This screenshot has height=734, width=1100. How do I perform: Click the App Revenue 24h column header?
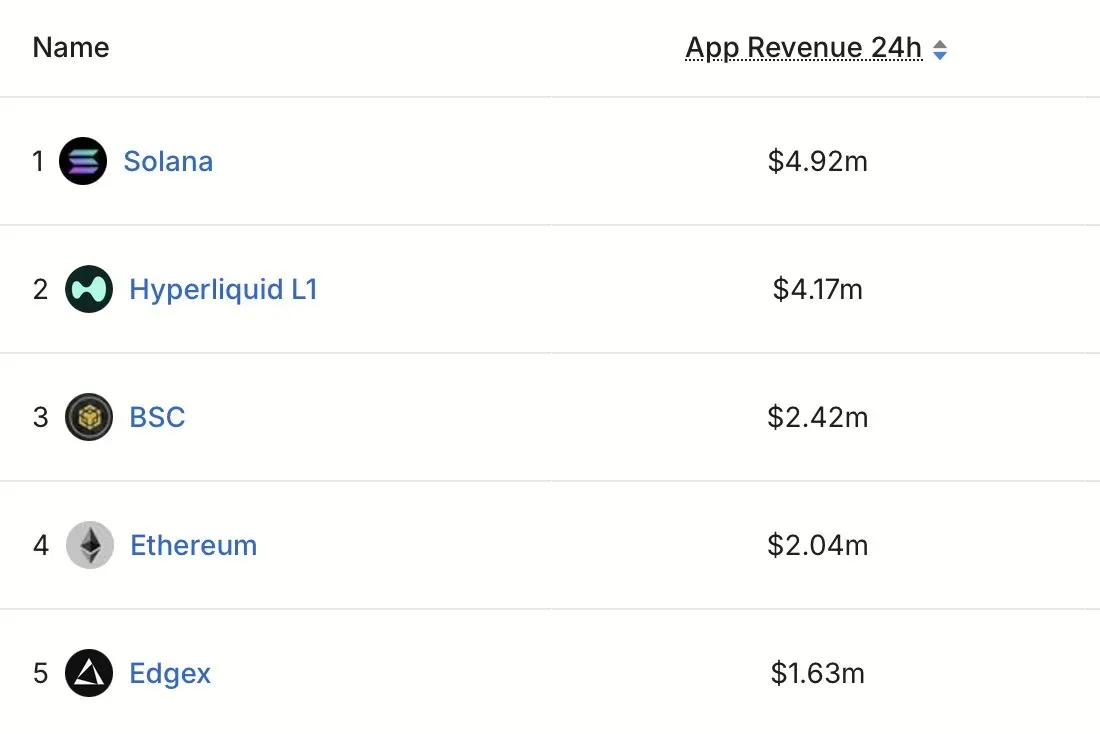[x=804, y=48]
